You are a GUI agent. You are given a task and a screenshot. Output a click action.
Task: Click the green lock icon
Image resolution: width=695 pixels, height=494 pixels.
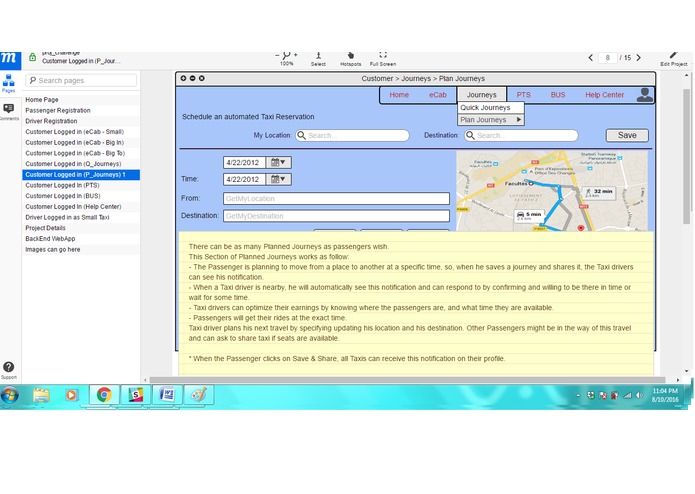[32, 57]
